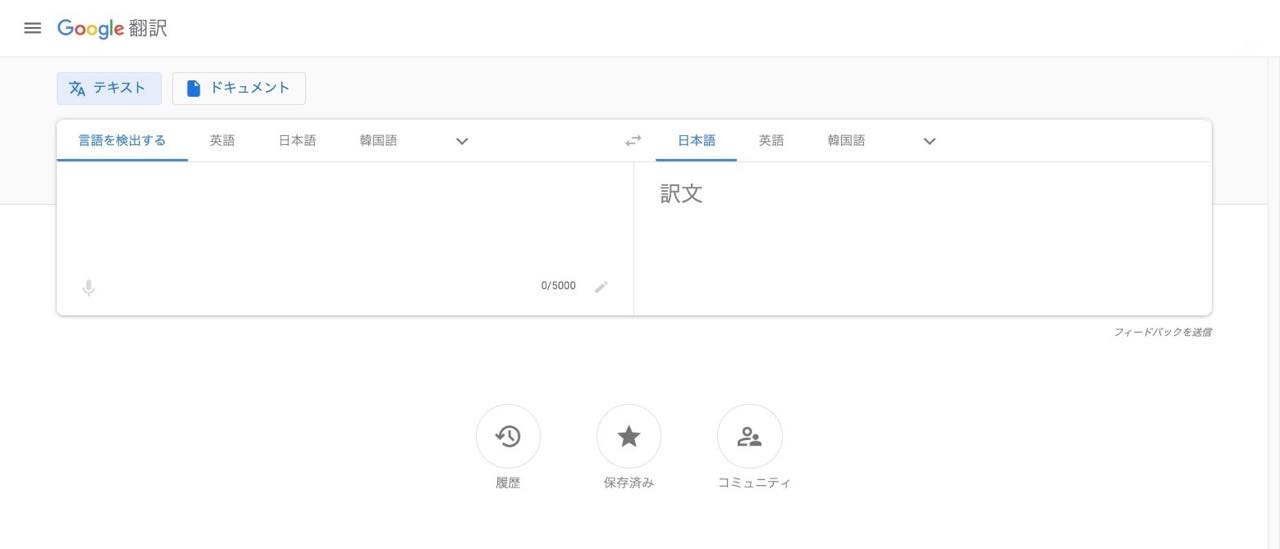Activate the microphone voice input icon

[88, 288]
